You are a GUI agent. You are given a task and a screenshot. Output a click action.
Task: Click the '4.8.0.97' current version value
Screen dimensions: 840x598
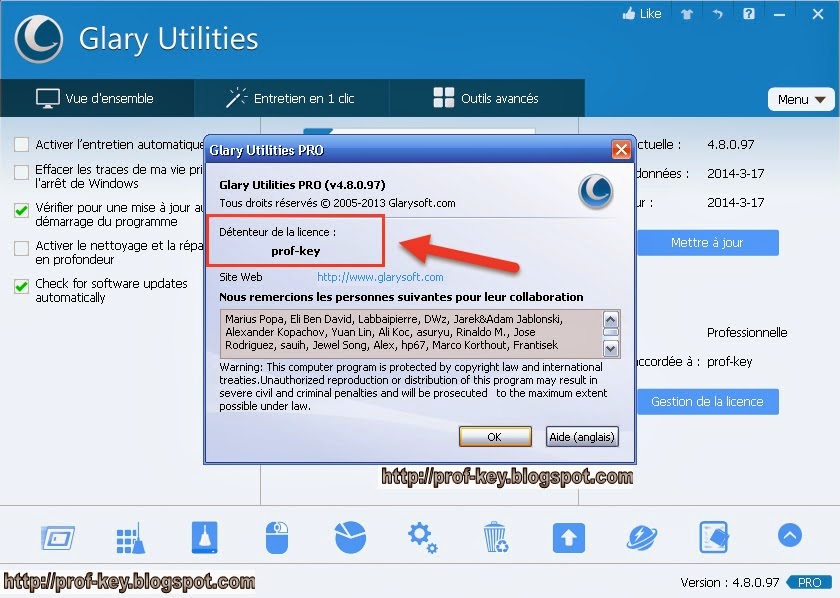pyautogui.click(x=731, y=145)
